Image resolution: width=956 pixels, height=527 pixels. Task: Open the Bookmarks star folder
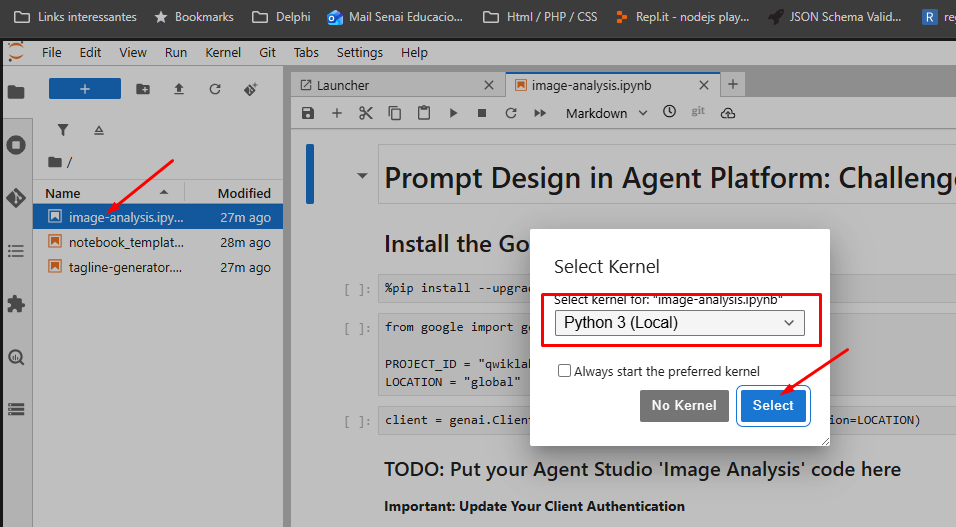click(x=194, y=17)
